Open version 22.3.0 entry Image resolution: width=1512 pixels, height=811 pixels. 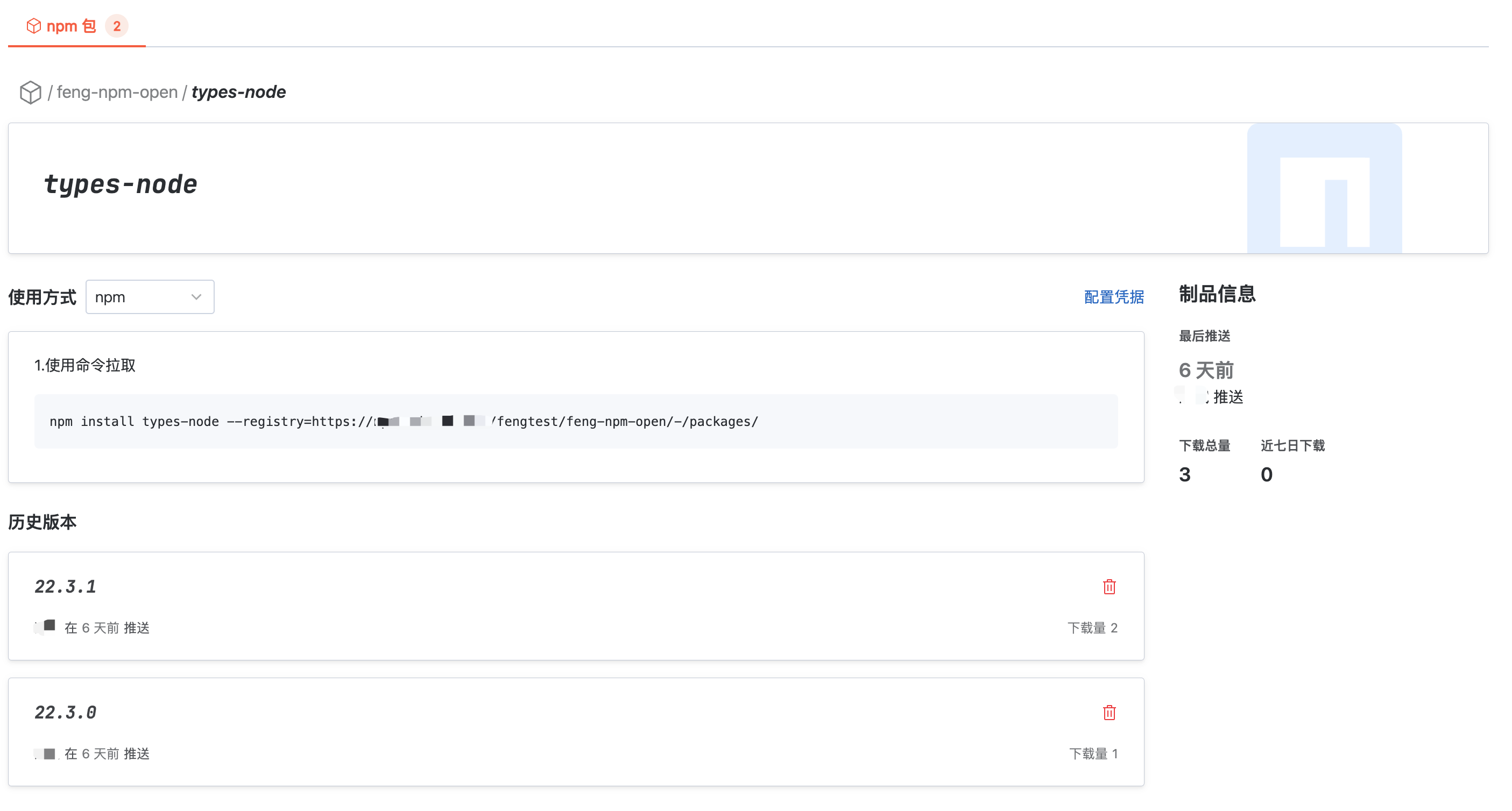click(x=65, y=712)
